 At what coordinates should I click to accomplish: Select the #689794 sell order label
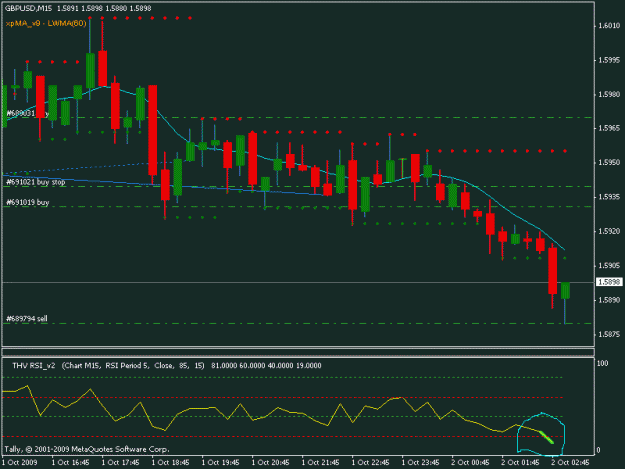27,318
